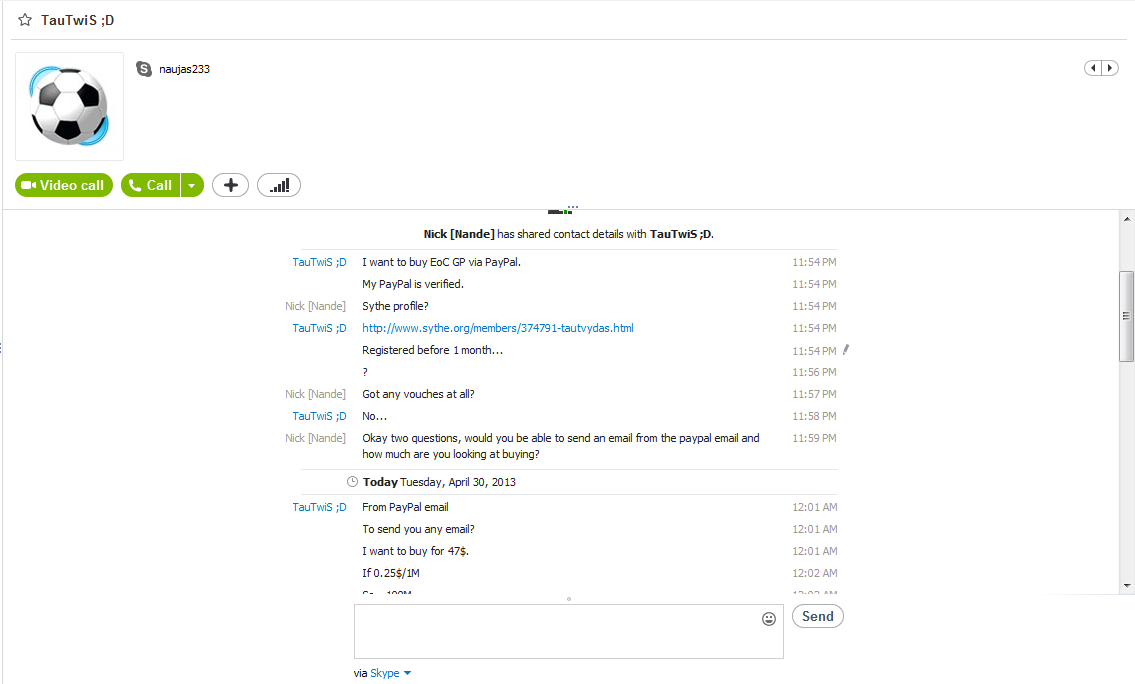Click the chat scrollbar thumb
Image resolution: width=1135 pixels, height=684 pixels.
pos(1126,316)
